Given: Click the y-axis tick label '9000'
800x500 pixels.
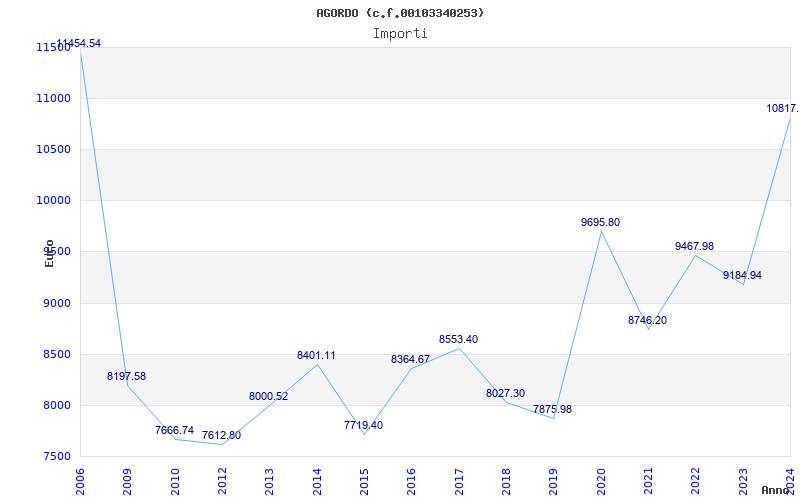Looking at the screenshot, I should [57, 304].
